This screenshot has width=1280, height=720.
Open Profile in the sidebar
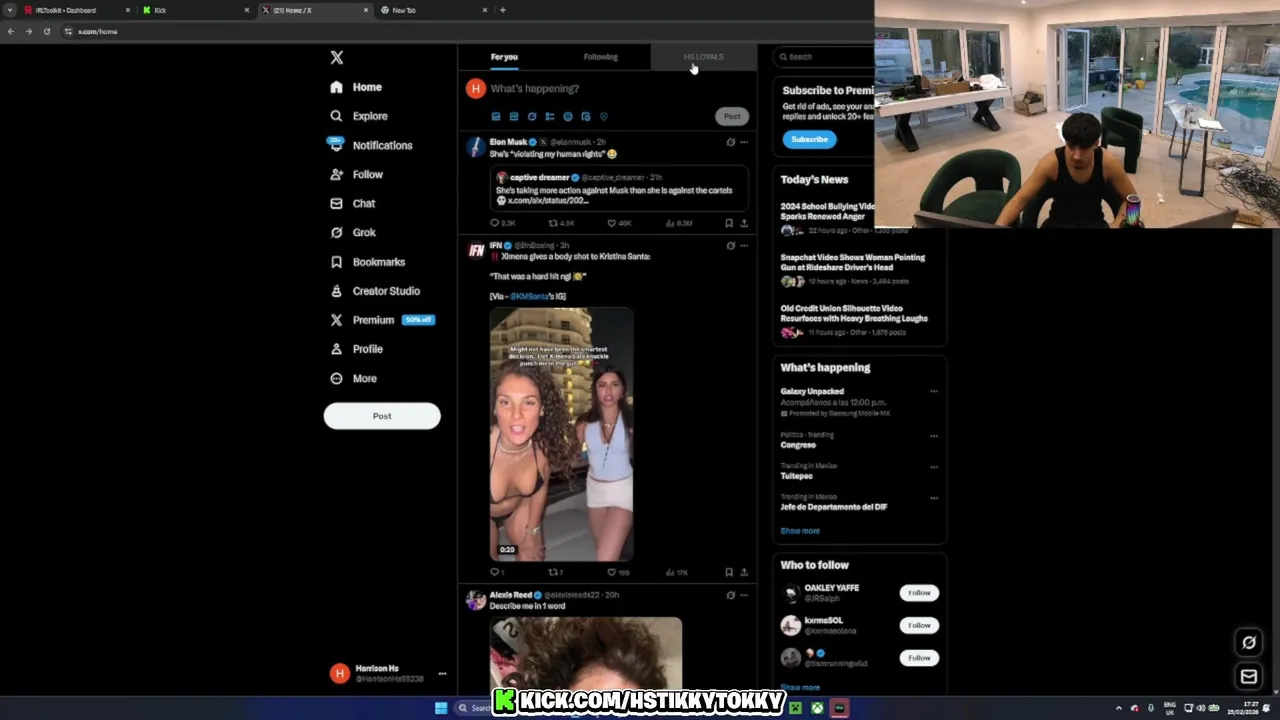click(356, 349)
